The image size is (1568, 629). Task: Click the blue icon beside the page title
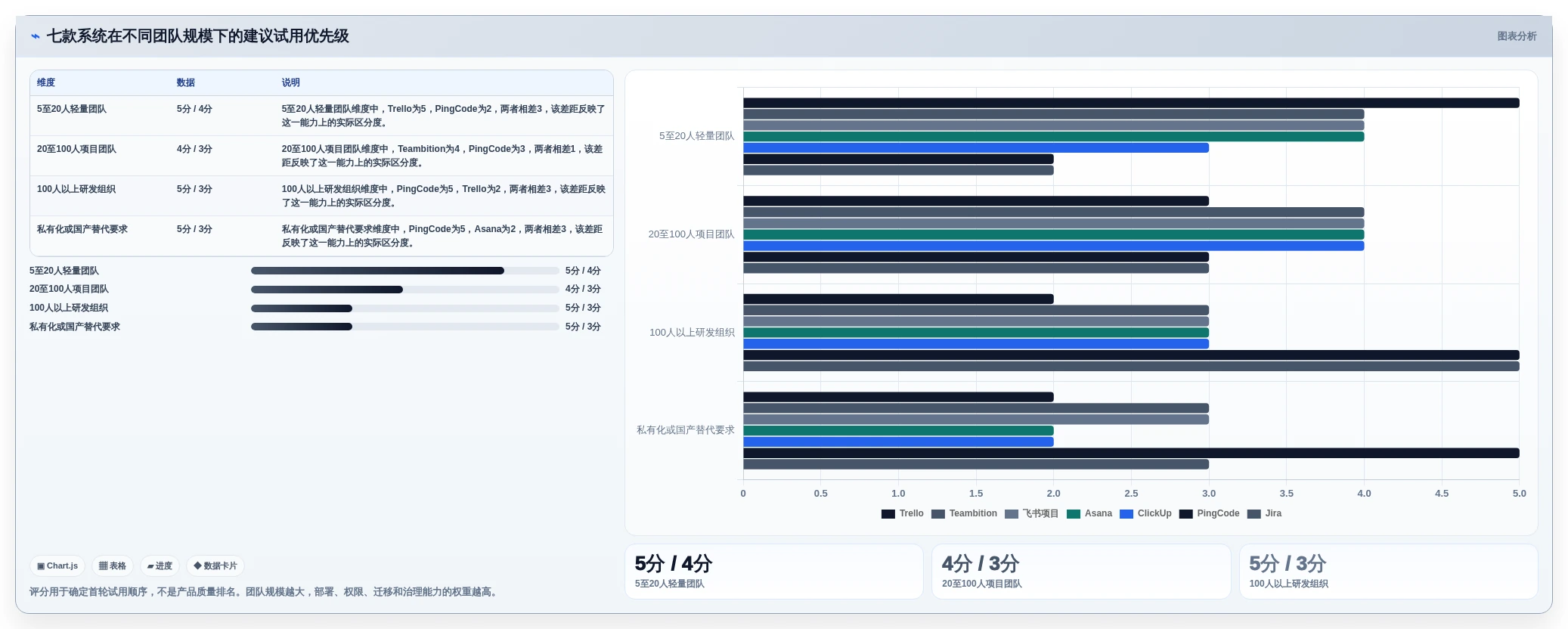35,36
